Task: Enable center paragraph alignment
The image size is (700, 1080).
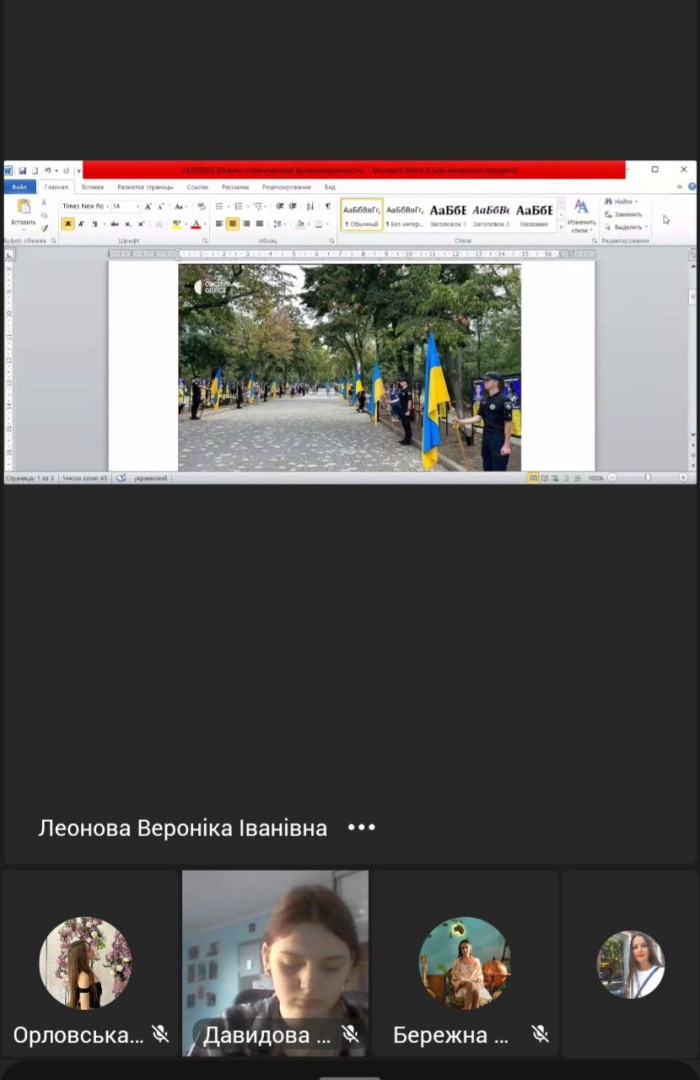Action: tap(232, 224)
